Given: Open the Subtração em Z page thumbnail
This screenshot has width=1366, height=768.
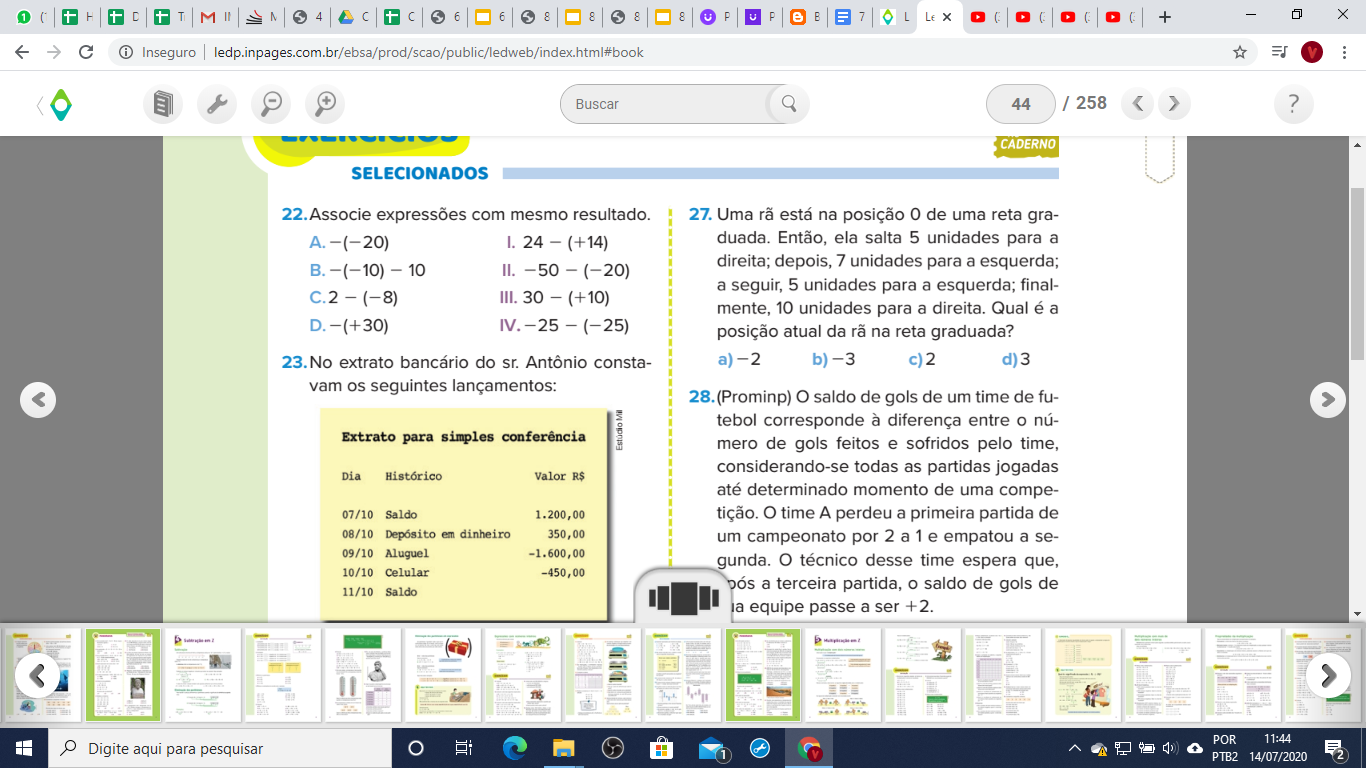Looking at the screenshot, I should [204, 675].
